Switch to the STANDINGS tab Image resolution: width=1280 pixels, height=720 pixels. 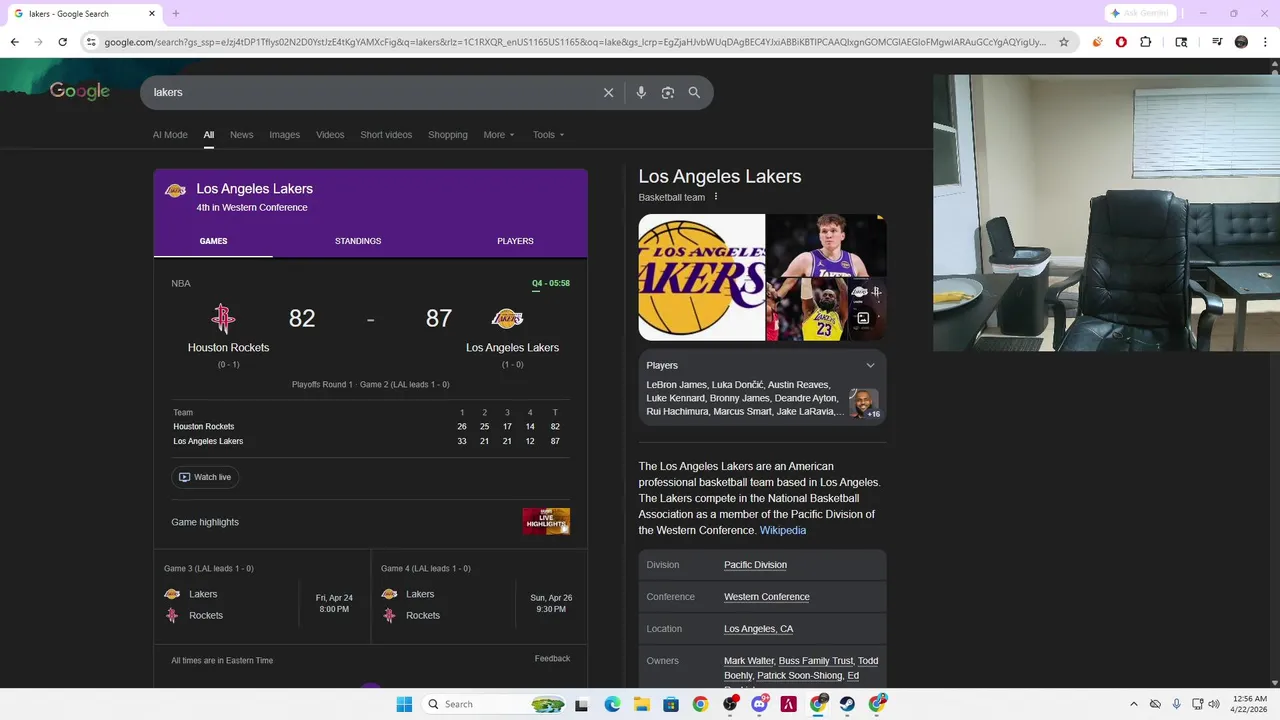358,241
